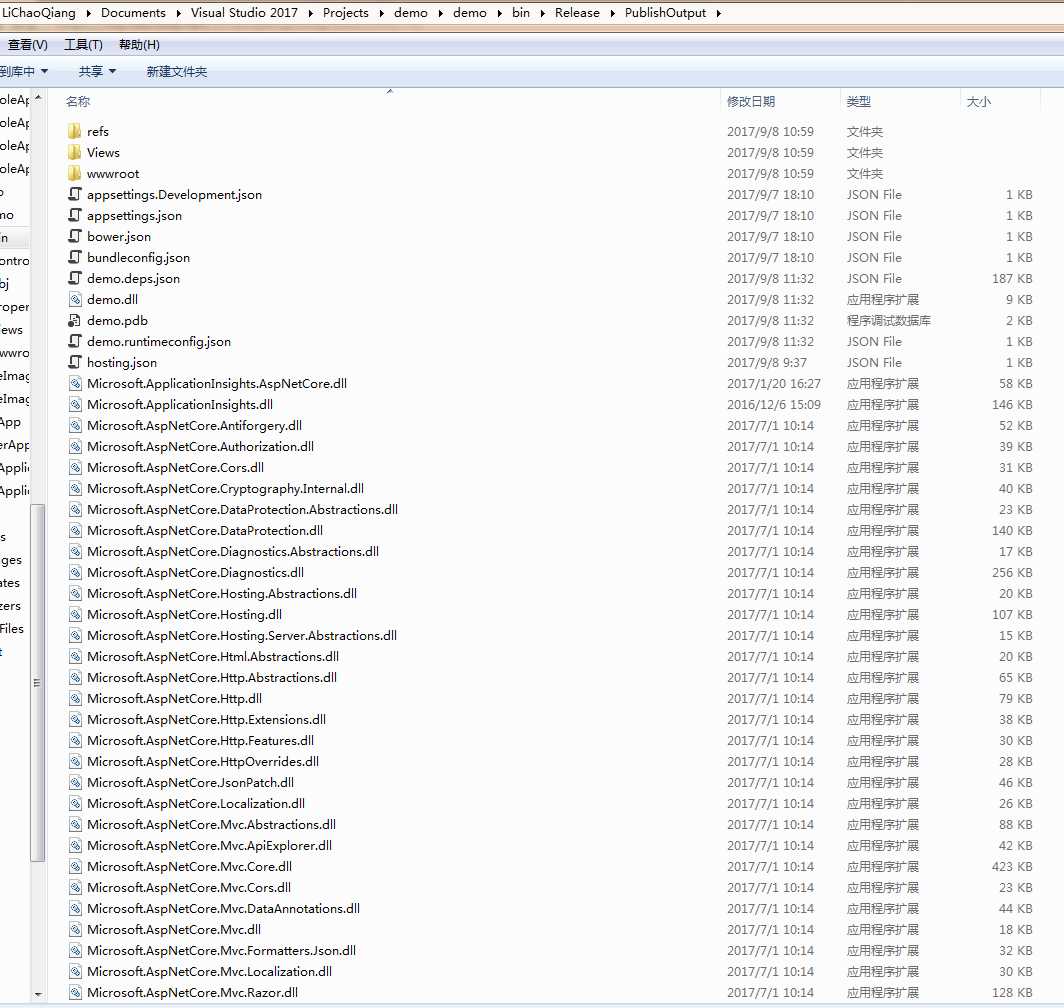Screen dimensions: 1064x1008
Task: Click the Microsoft.AspNetCore.DataProtection.dll icon
Action: pyautogui.click(x=75, y=531)
